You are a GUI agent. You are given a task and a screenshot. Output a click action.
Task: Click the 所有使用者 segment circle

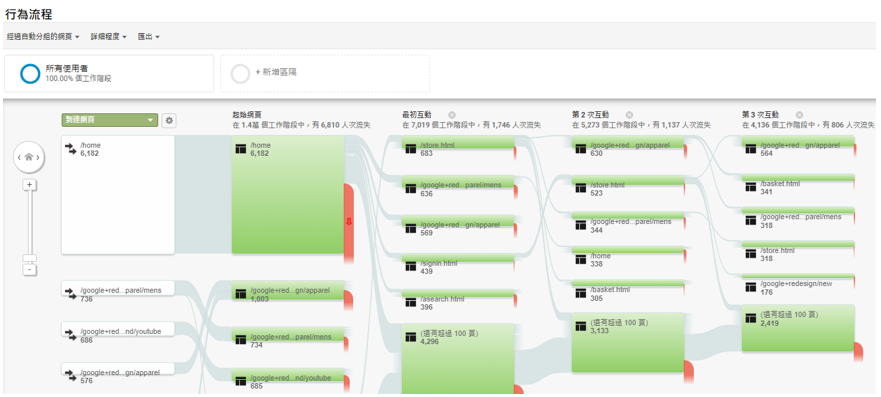coord(30,74)
